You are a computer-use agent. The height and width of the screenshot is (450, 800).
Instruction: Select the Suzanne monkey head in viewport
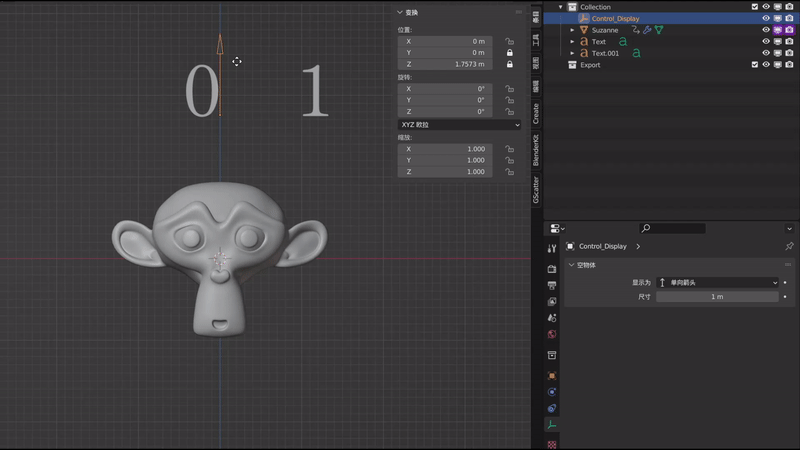point(219,258)
